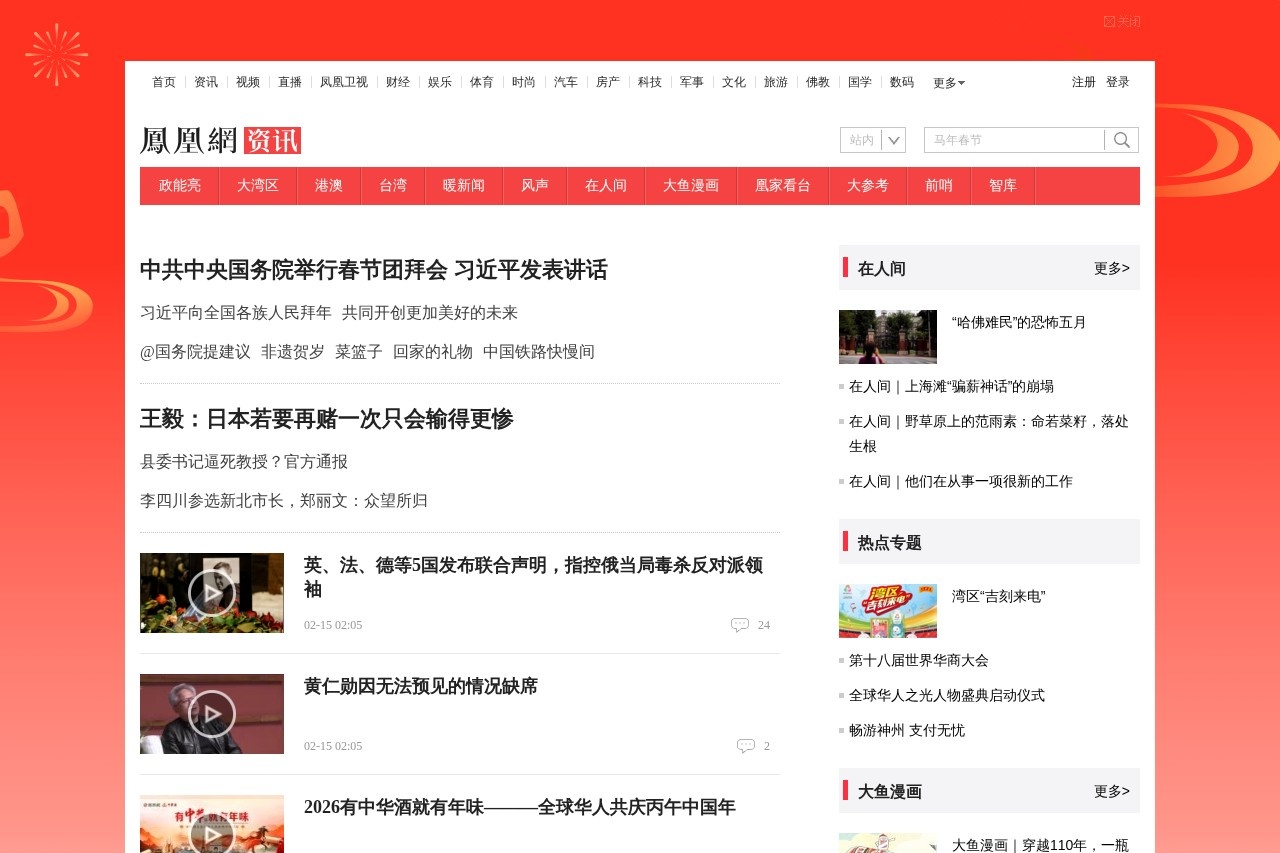Open 他们在从事一项很新的工作 article
The height and width of the screenshot is (853, 1280).
click(961, 482)
